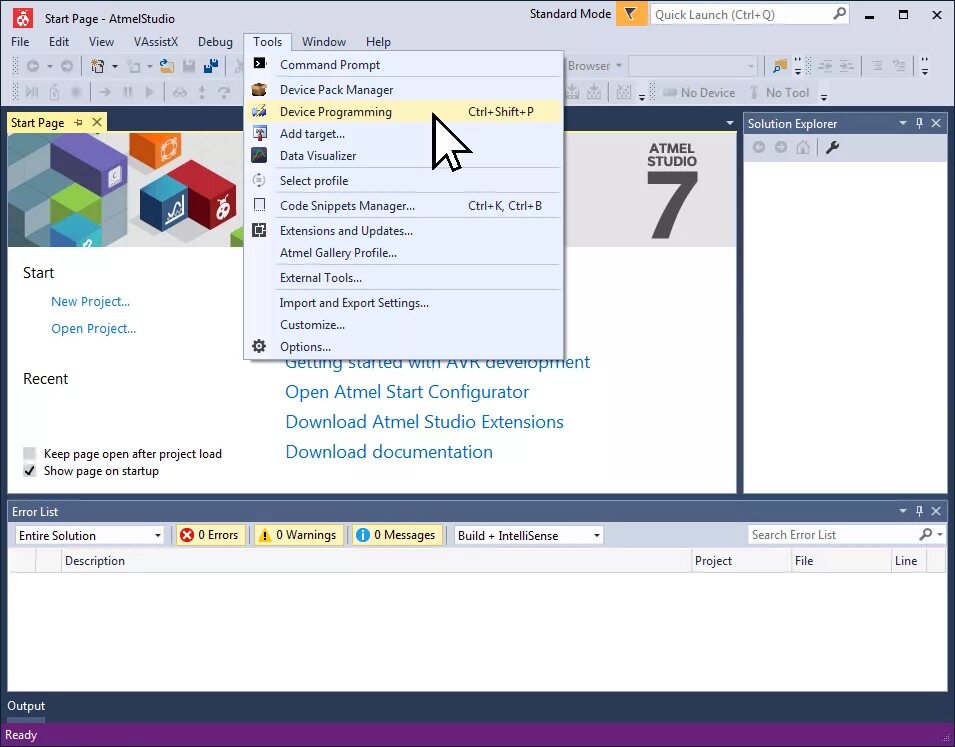Expand debug toolbar overflow options

click(642, 96)
